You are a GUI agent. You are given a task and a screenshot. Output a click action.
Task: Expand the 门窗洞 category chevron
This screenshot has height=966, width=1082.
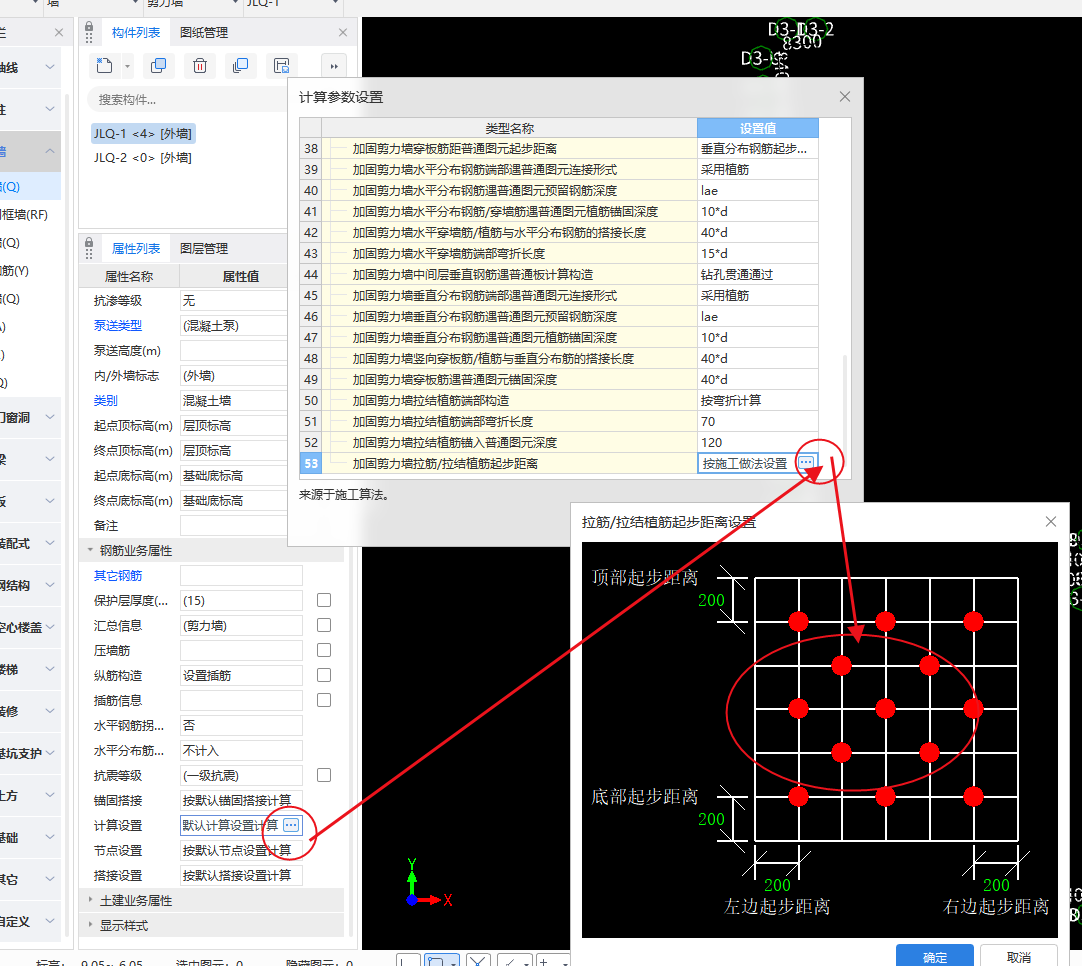click(x=50, y=417)
